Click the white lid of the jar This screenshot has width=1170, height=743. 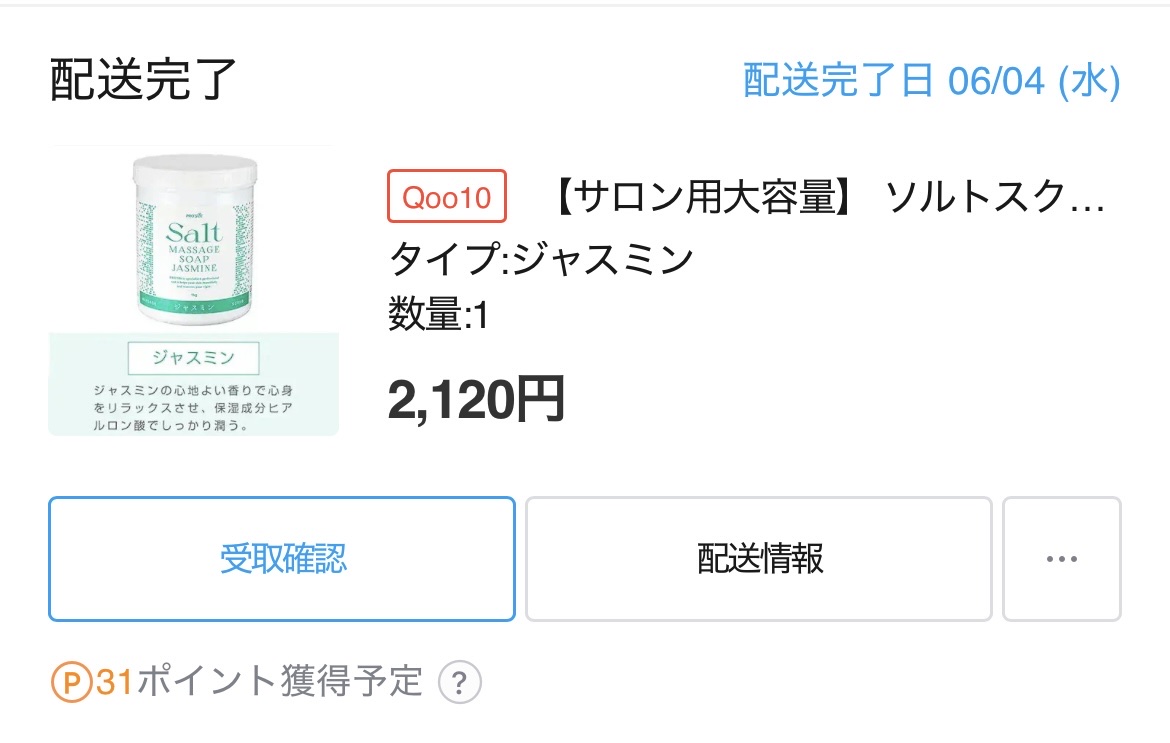[x=193, y=171]
